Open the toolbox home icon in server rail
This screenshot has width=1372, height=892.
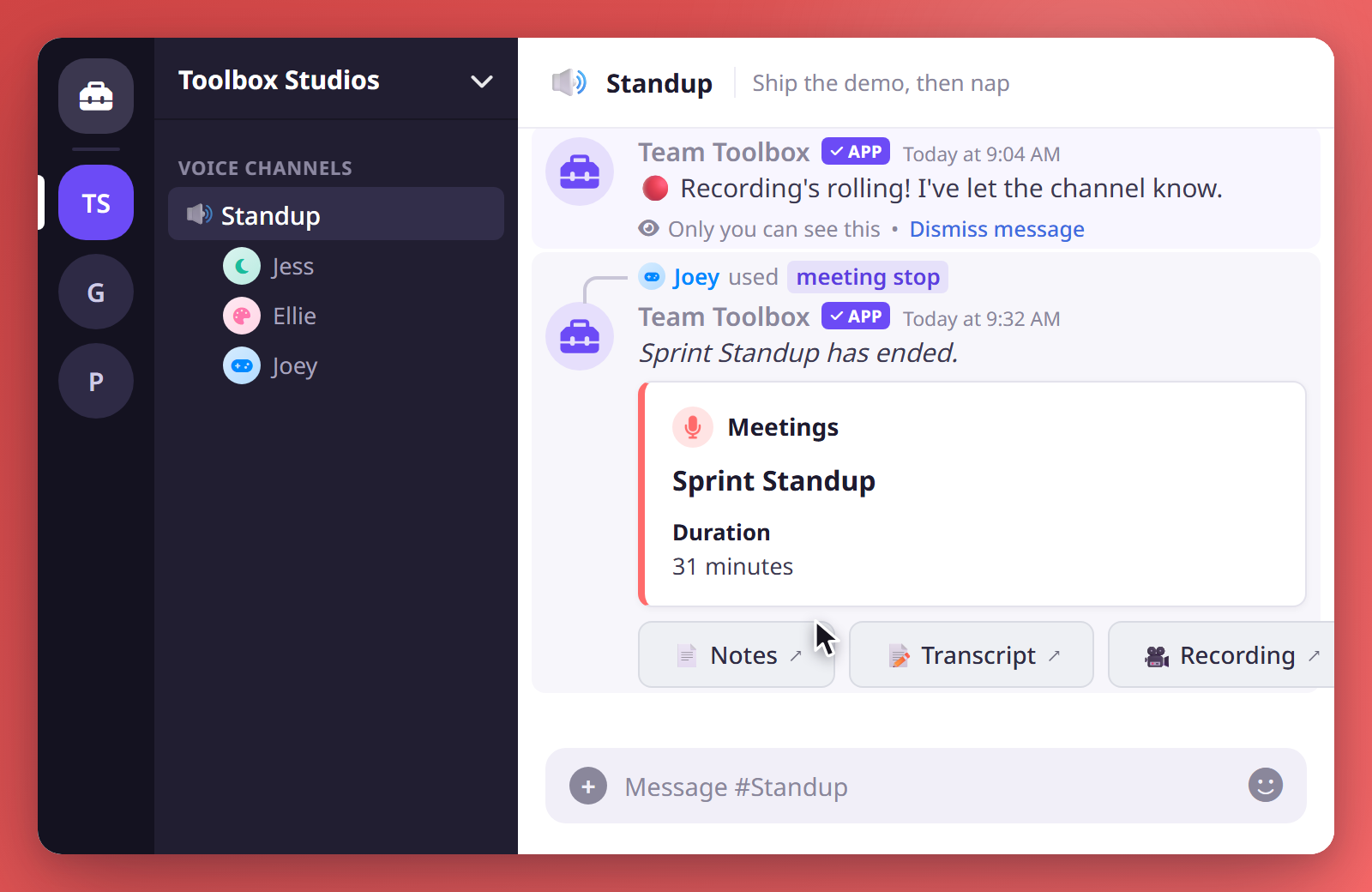96,96
